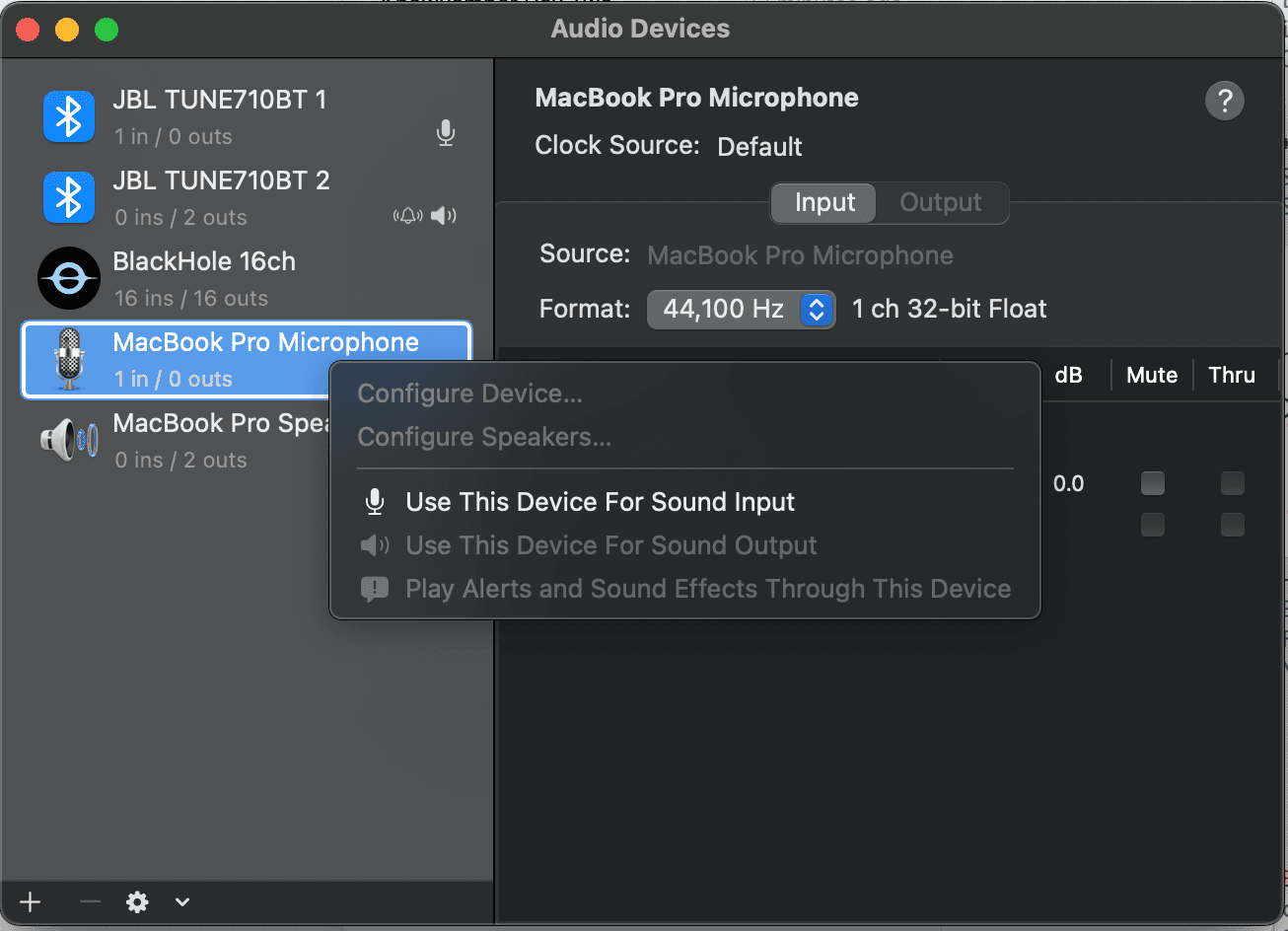Image resolution: width=1288 pixels, height=931 pixels.
Task: Click the MacBook Pro Microphone device icon
Action: [69, 359]
